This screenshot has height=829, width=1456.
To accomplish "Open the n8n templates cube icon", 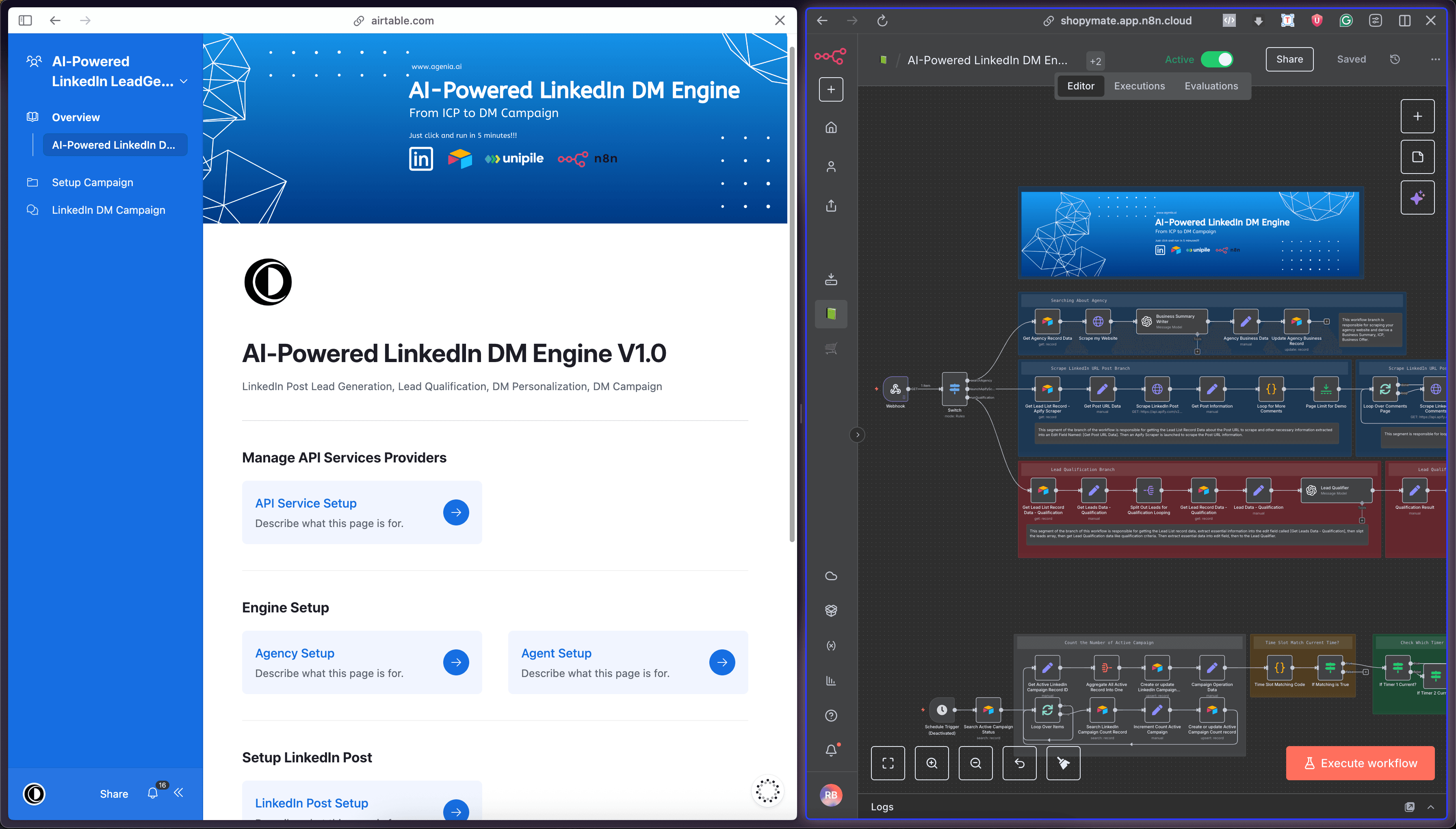I will [x=831, y=610].
